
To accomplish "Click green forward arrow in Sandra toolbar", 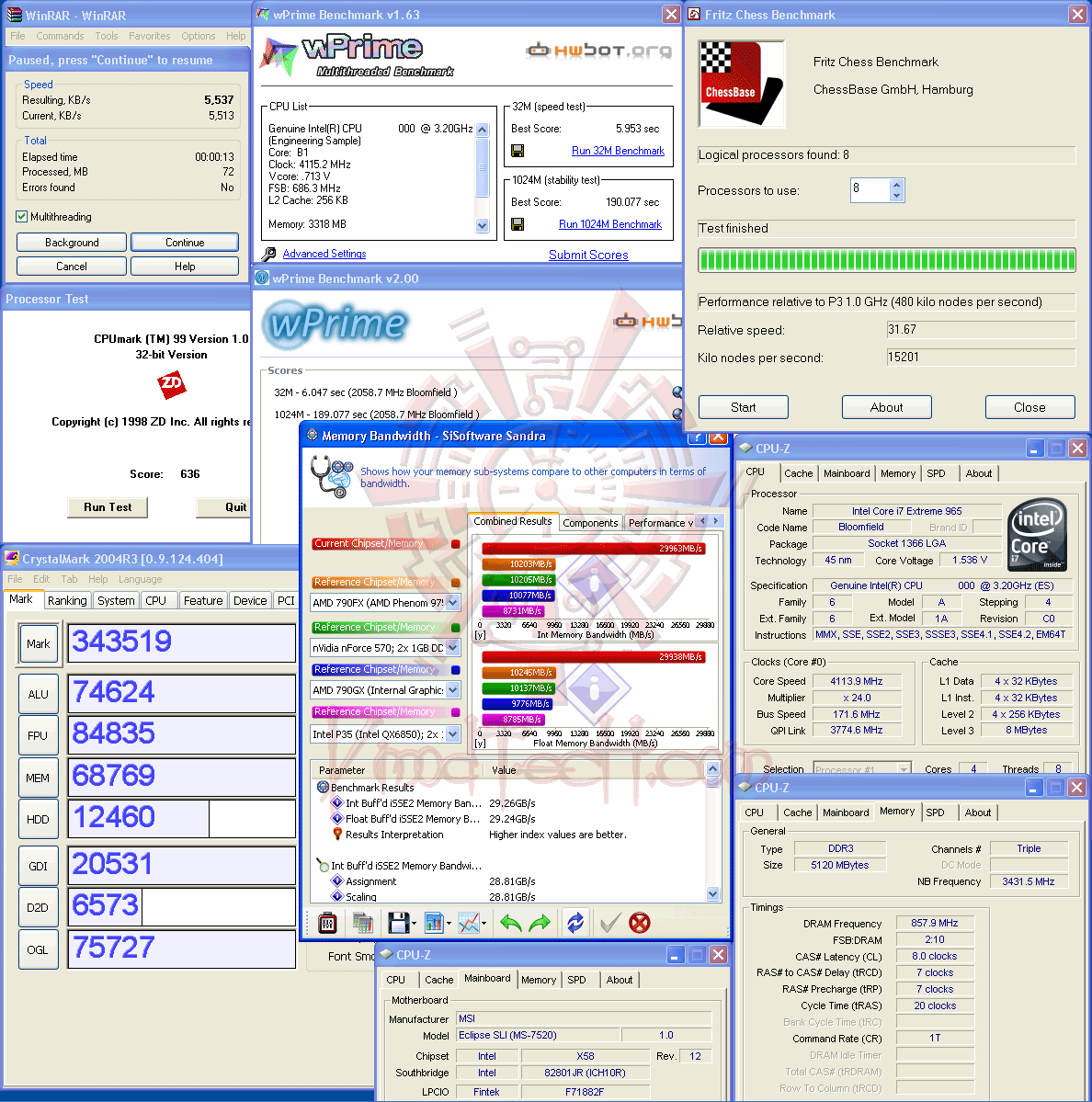I will click(540, 923).
